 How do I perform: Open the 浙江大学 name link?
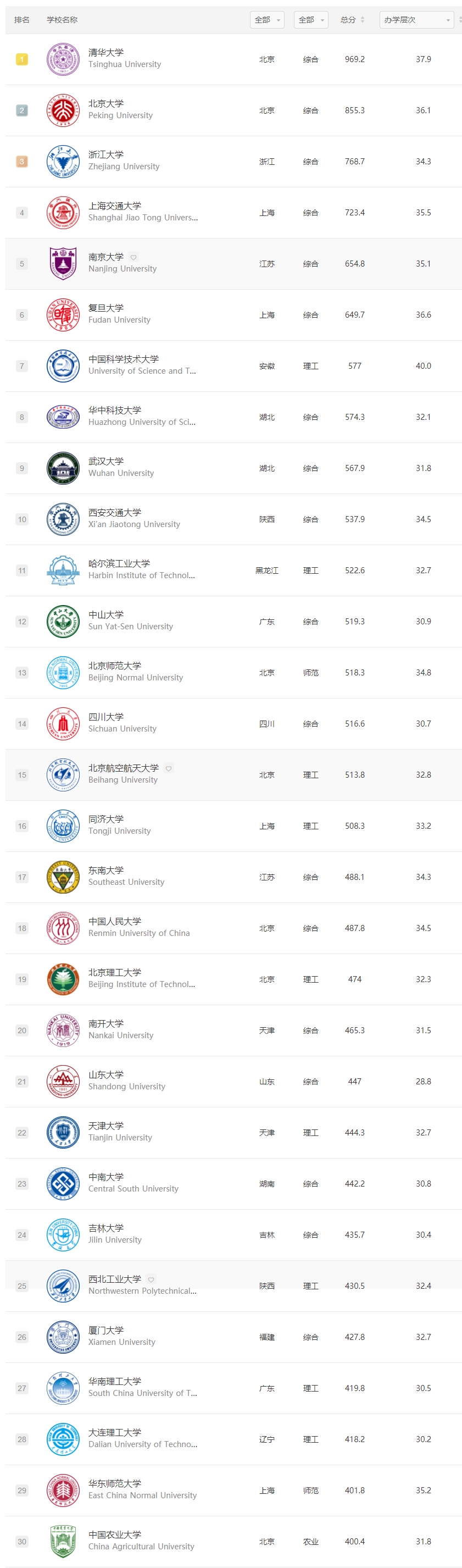(x=106, y=154)
